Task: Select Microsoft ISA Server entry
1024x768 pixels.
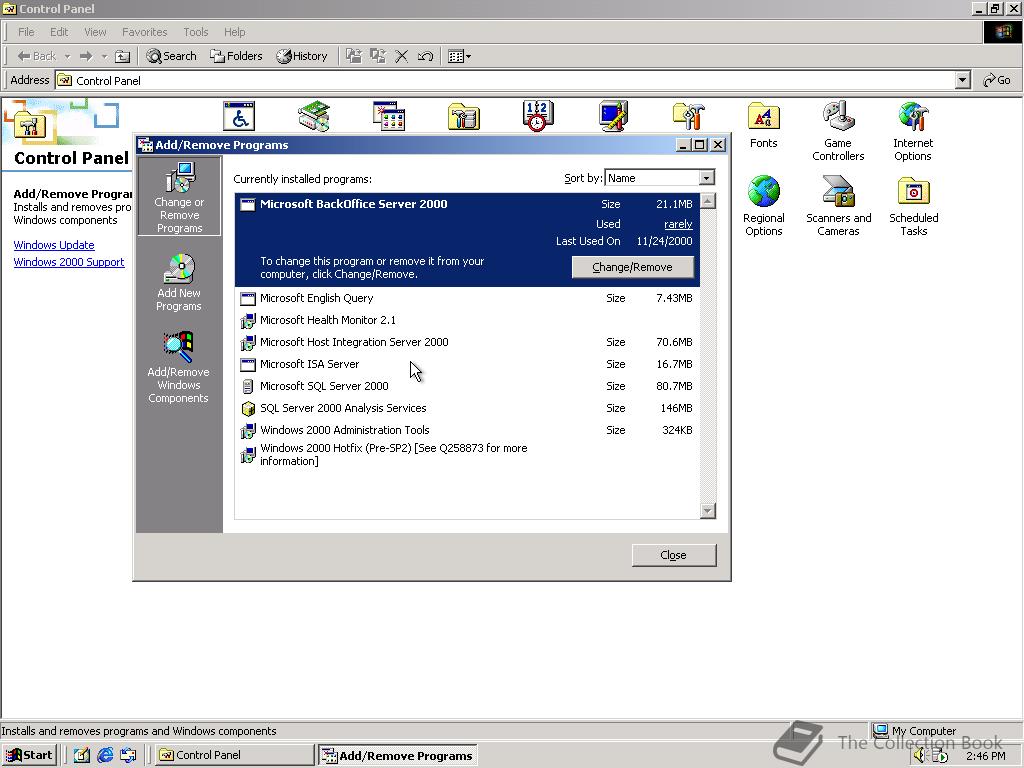Action: [x=467, y=364]
